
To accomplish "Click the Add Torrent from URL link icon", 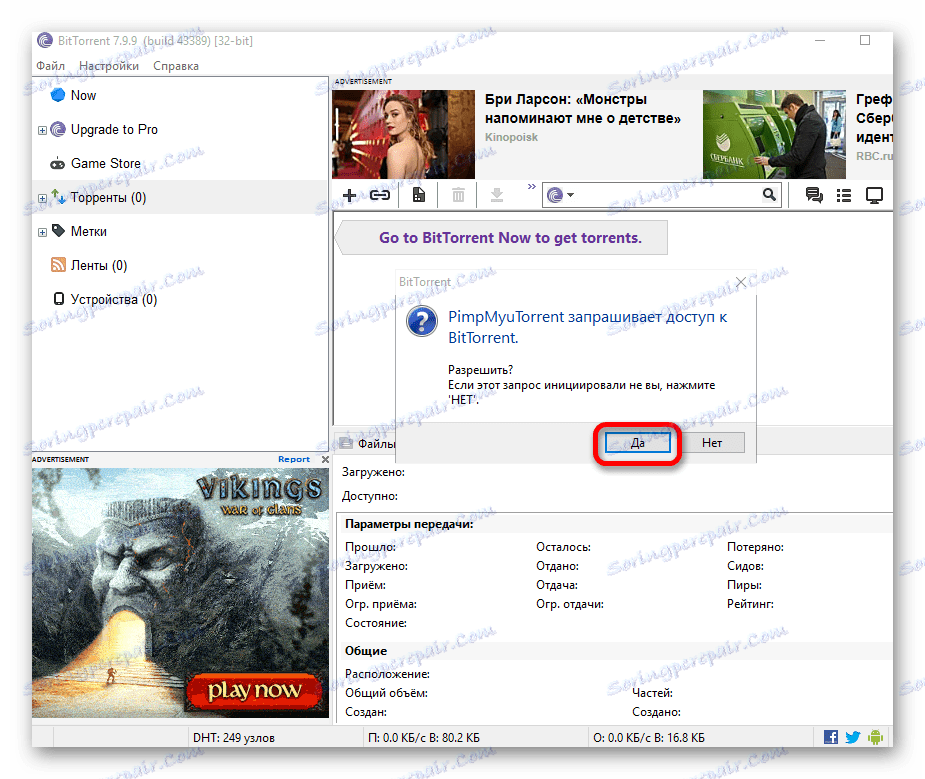I will [380, 195].
